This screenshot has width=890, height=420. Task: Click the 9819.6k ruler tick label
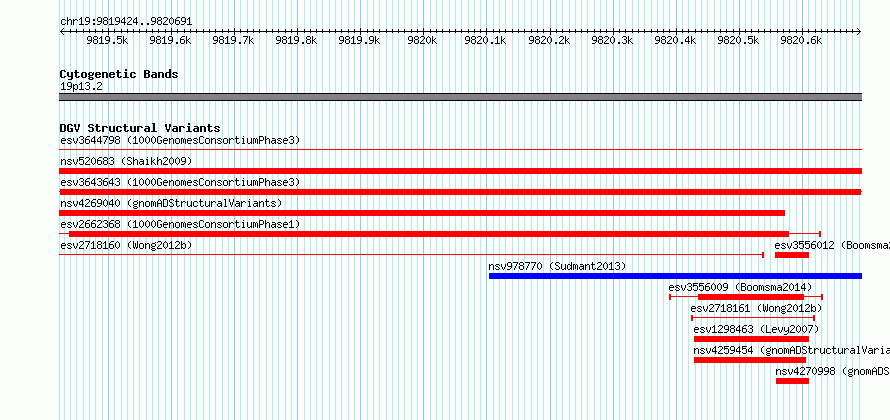click(170, 40)
